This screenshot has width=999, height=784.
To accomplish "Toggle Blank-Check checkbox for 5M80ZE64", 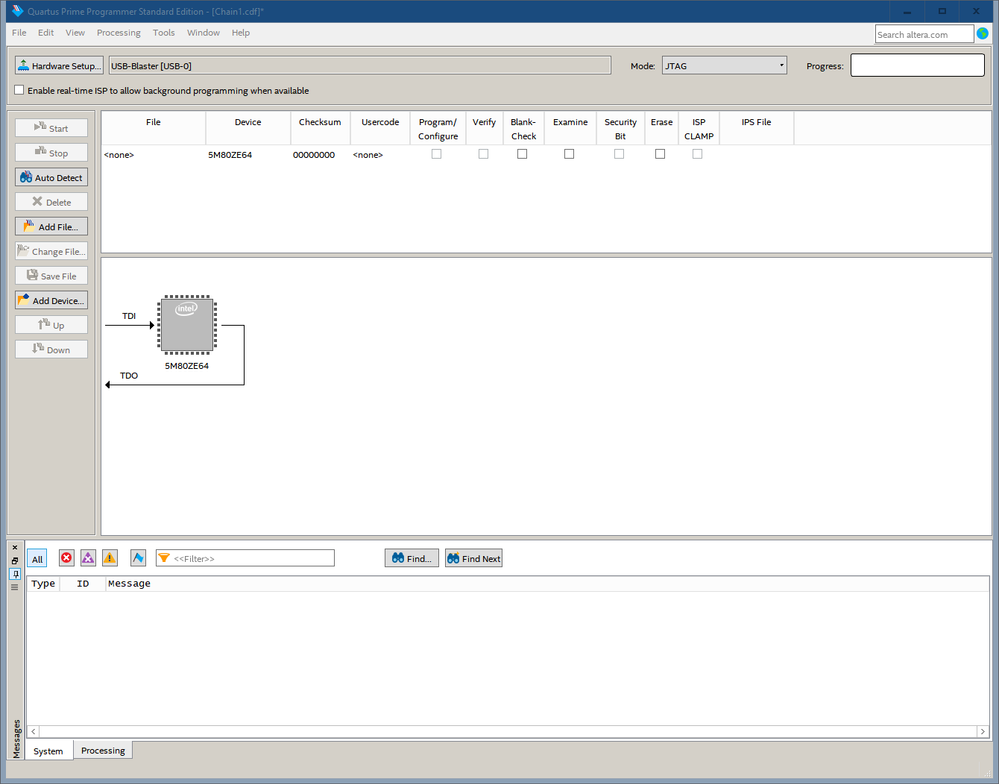I will (x=522, y=154).
